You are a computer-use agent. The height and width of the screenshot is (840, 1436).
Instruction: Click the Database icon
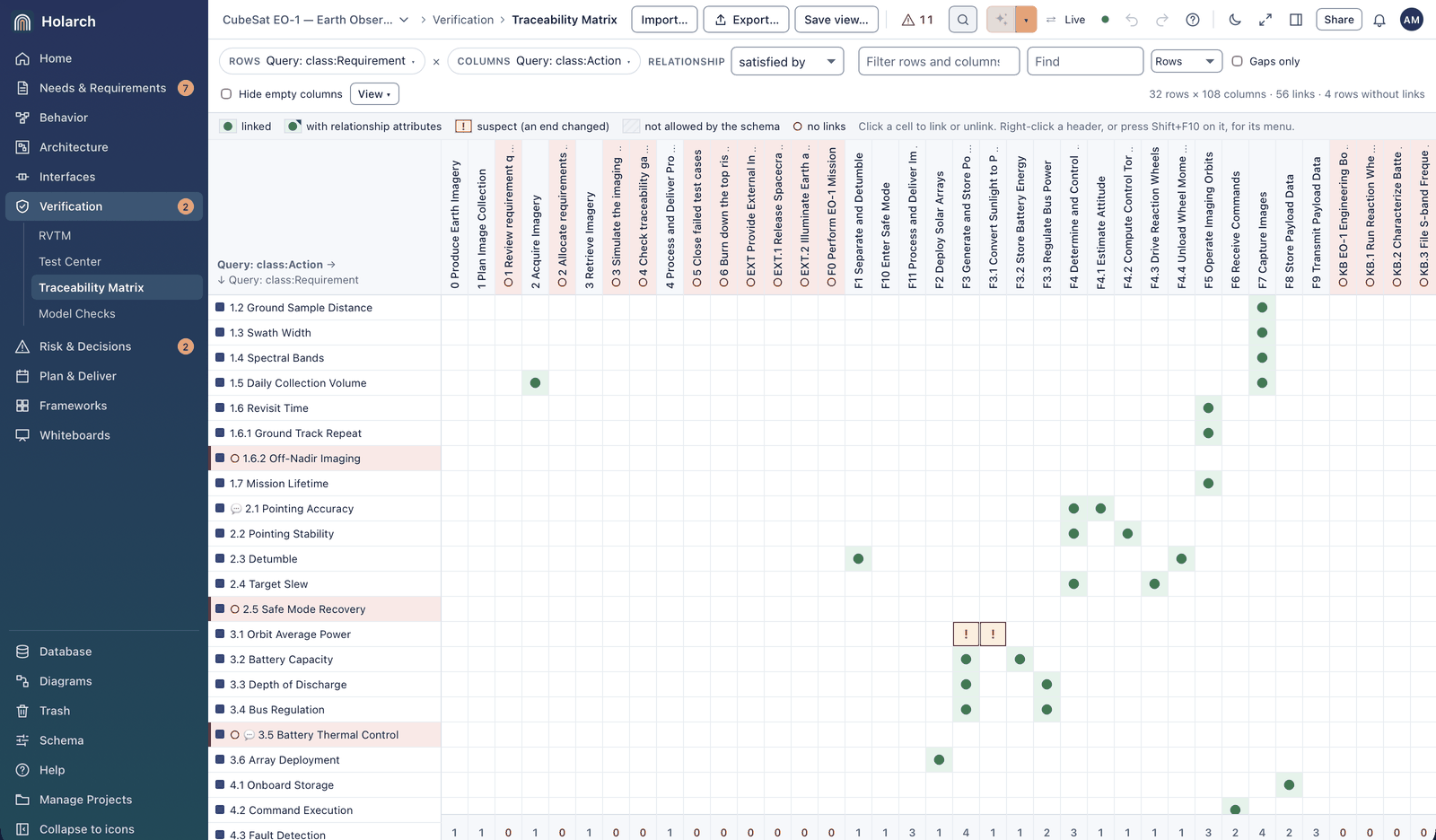click(22, 652)
